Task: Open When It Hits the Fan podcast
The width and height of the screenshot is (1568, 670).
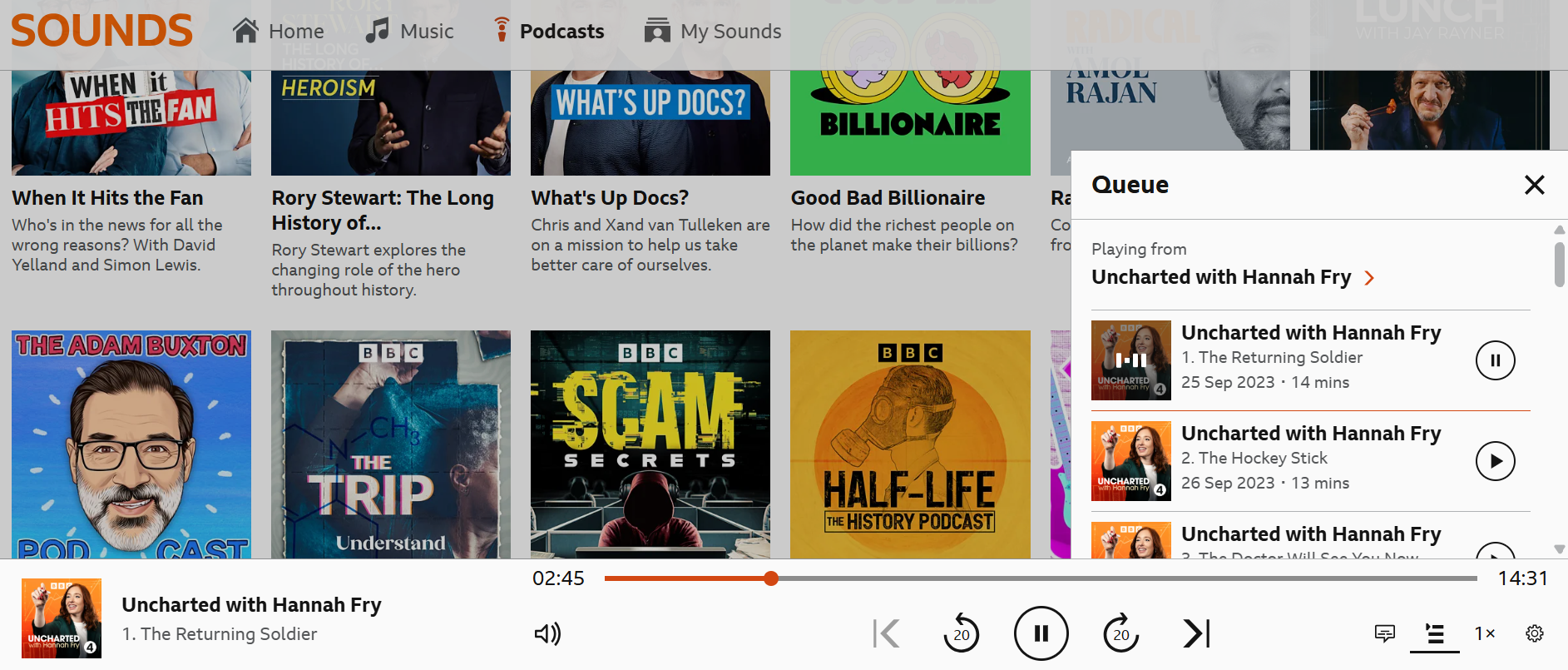Action: pos(107,198)
